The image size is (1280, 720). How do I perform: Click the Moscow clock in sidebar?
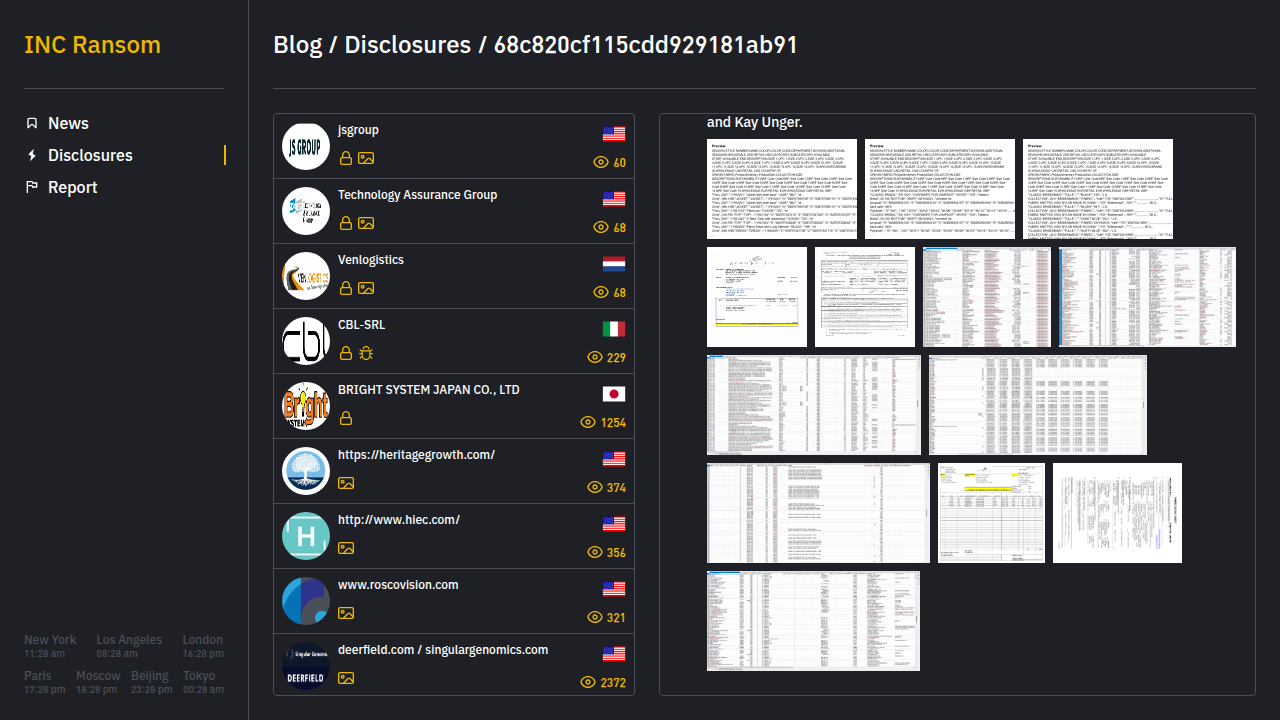click(x=98, y=682)
